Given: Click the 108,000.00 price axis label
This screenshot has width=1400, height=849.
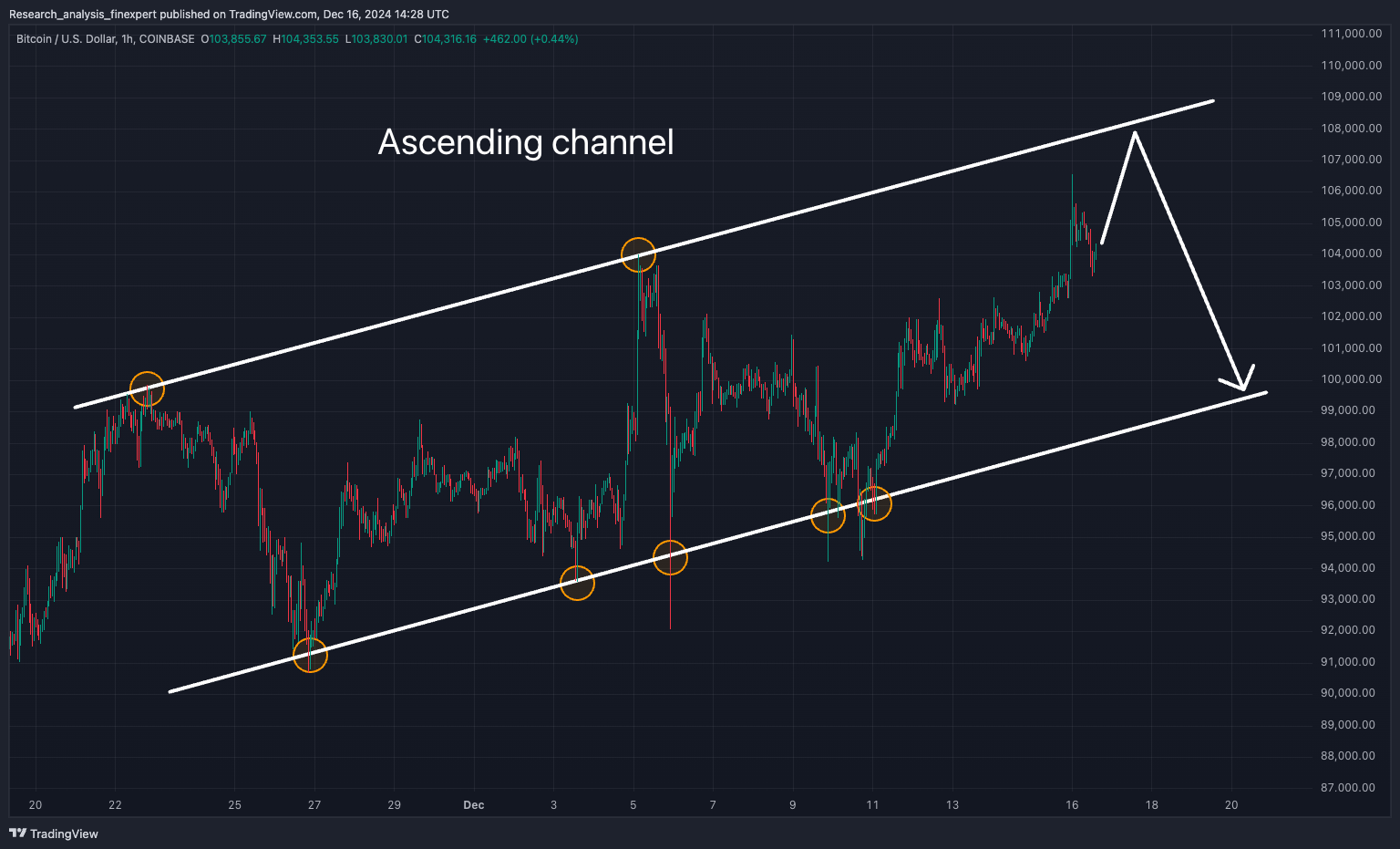Looking at the screenshot, I should [x=1352, y=129].
